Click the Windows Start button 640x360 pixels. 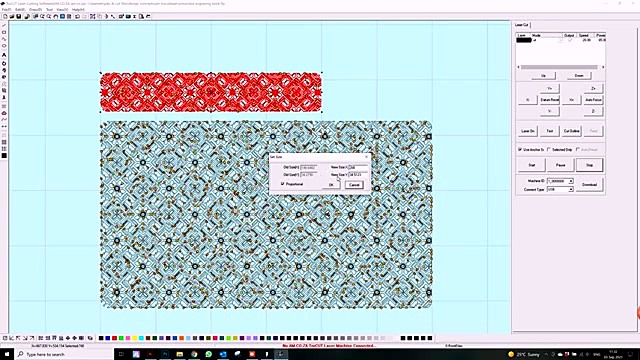pyautogui.click(x=7, y=354)
